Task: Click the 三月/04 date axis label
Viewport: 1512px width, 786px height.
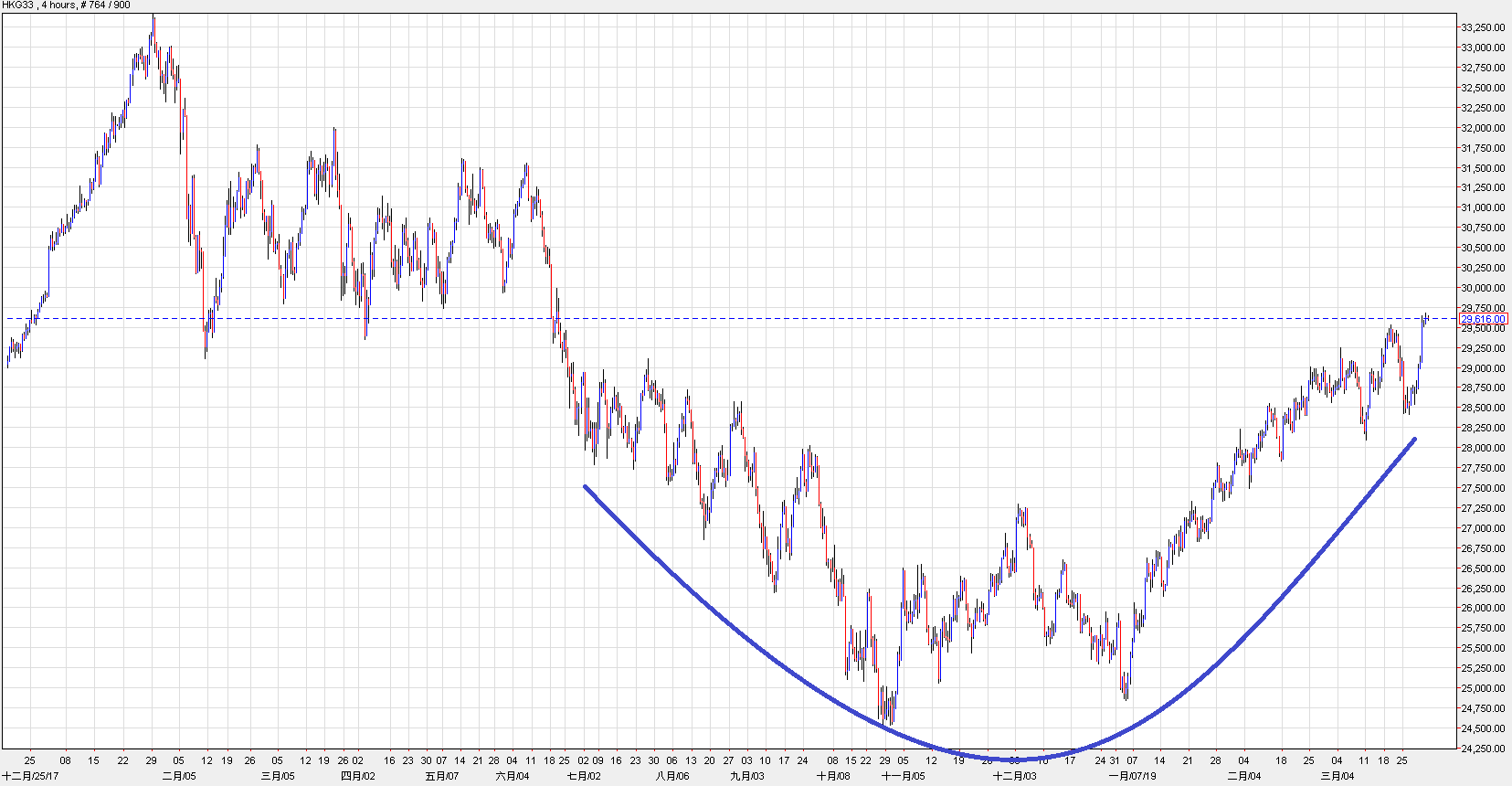Action: click(x=1337, y=776)
